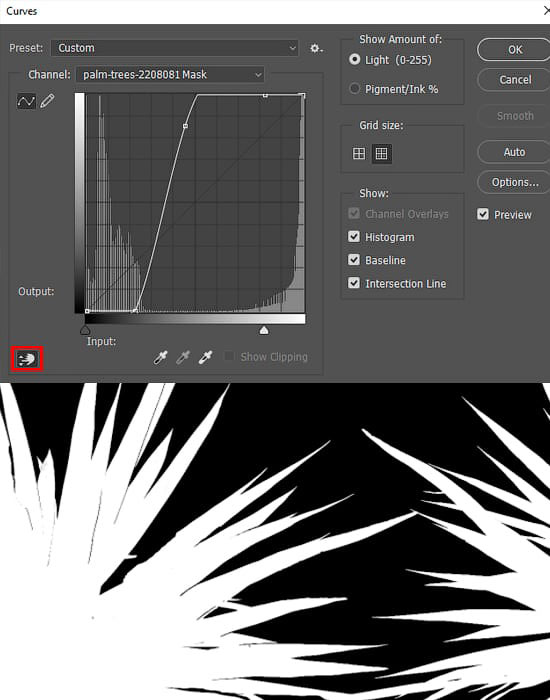This screenshot has height=700, width=550.
Task: Toggle the Histogram checkbox
Action: (354, 236)
